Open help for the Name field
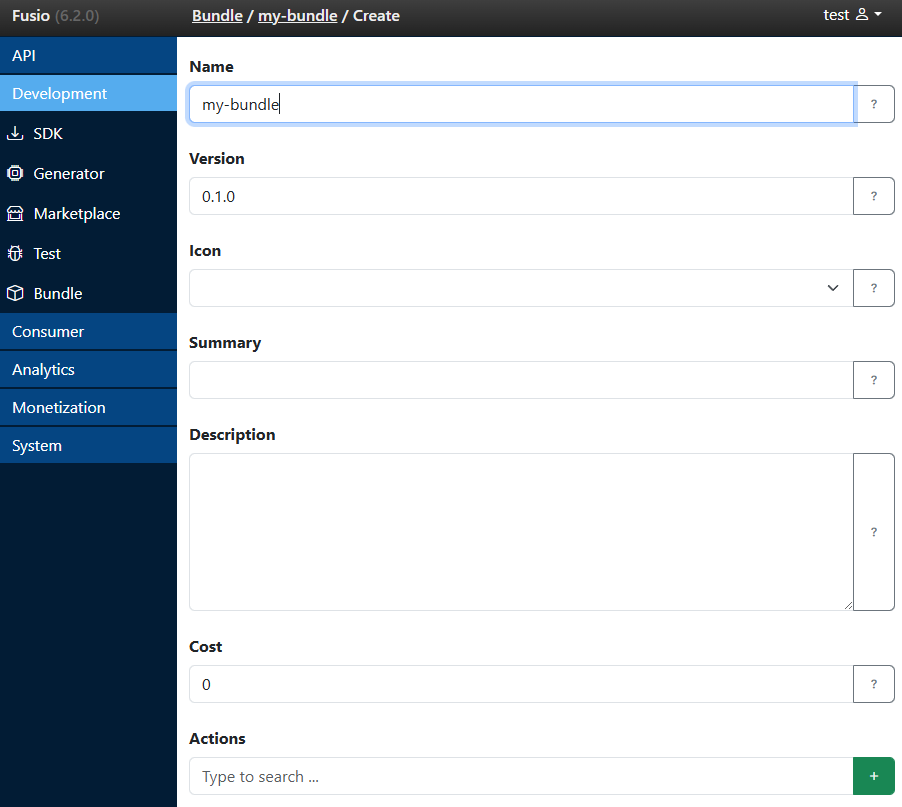The width and height of the screenshot is (902, 807). point(873,104)
